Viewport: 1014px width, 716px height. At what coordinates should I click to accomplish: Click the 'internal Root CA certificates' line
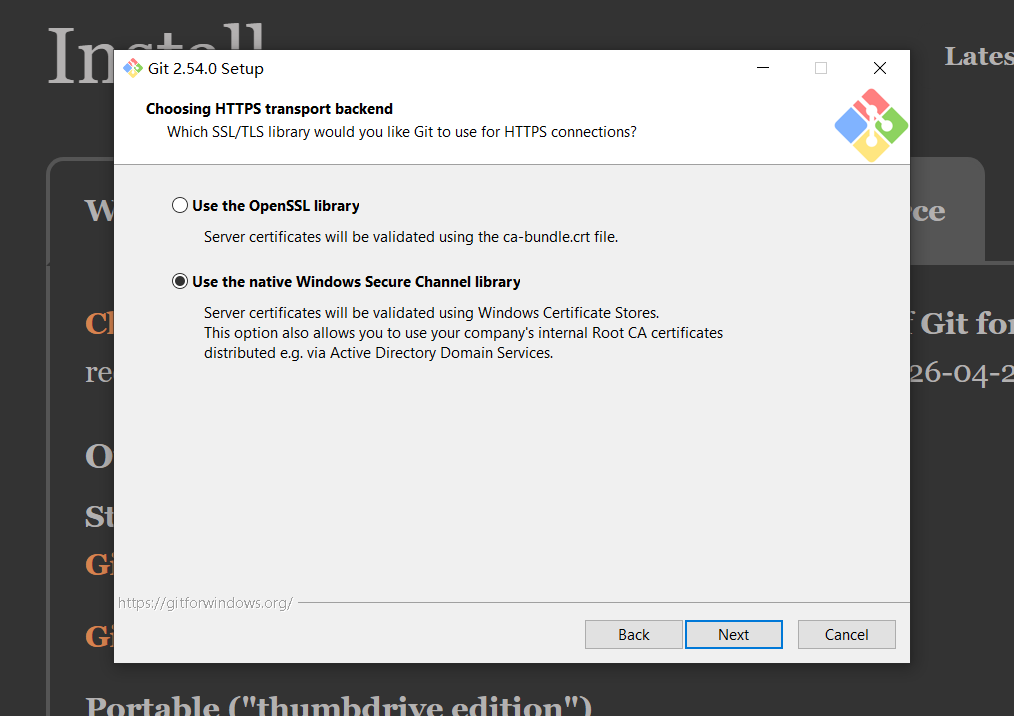pos(463,333)
